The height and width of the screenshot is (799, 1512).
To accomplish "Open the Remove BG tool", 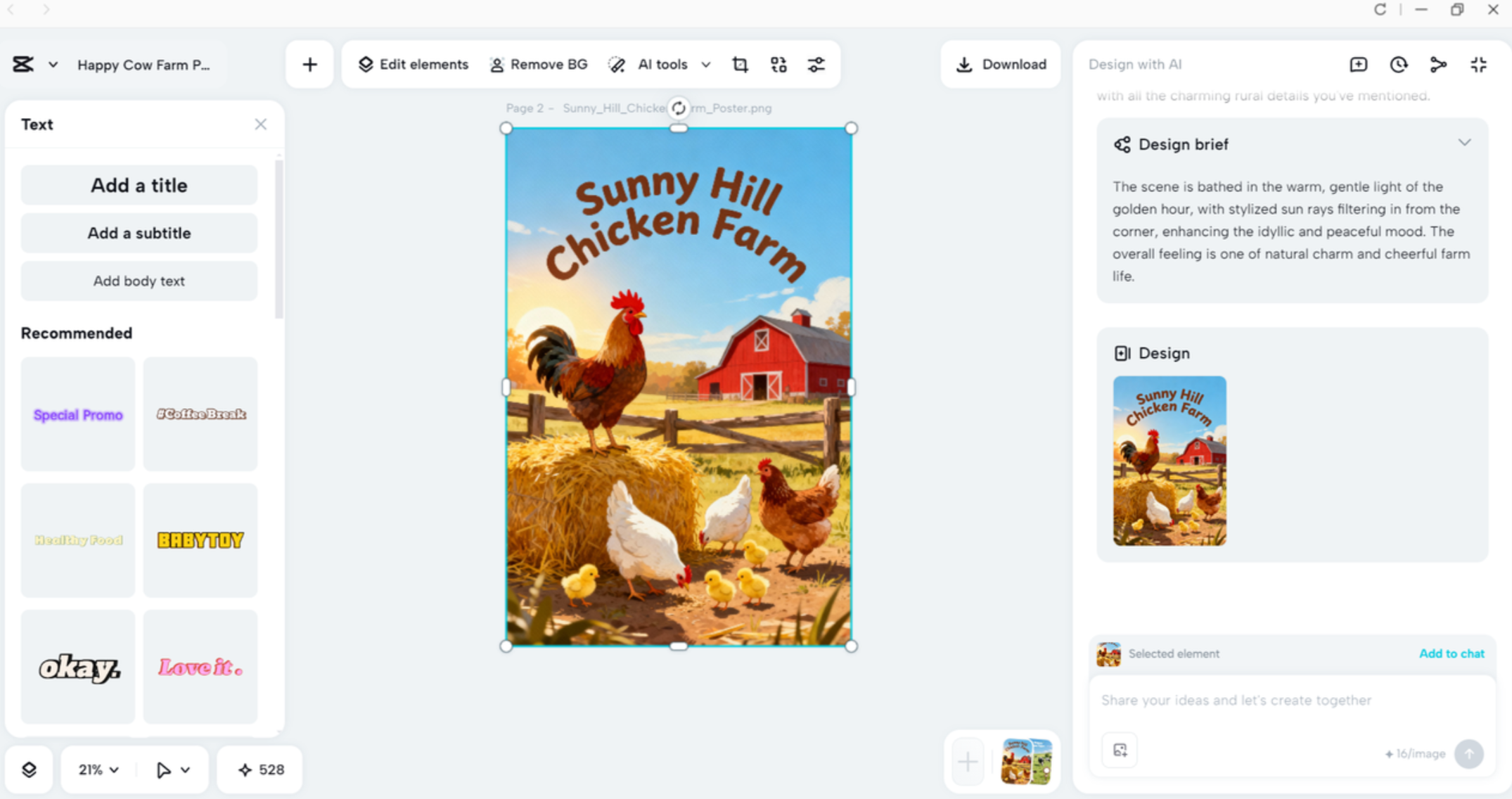I will [x=539, y=64].
